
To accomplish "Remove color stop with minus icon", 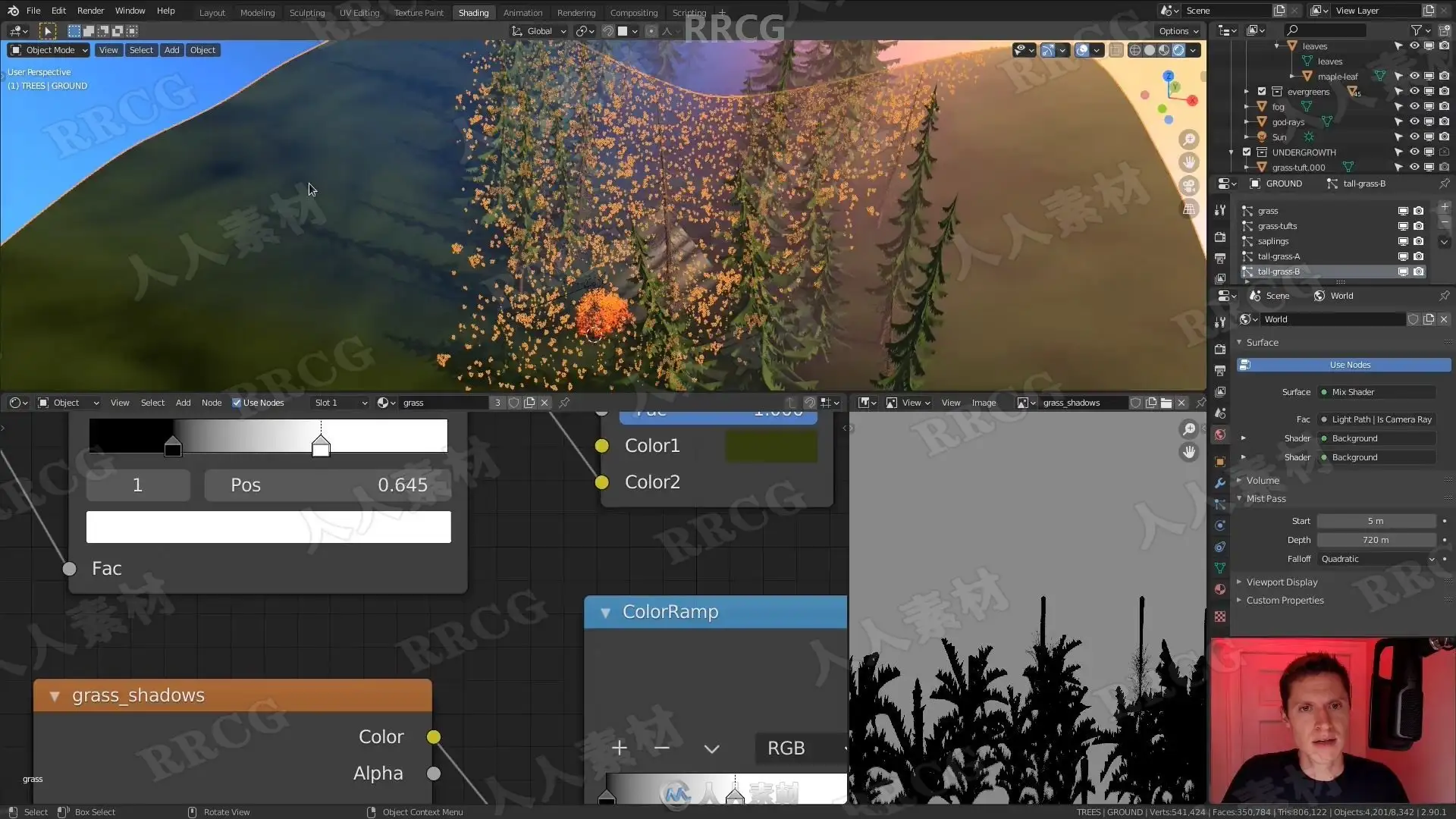I will [661, 748].
